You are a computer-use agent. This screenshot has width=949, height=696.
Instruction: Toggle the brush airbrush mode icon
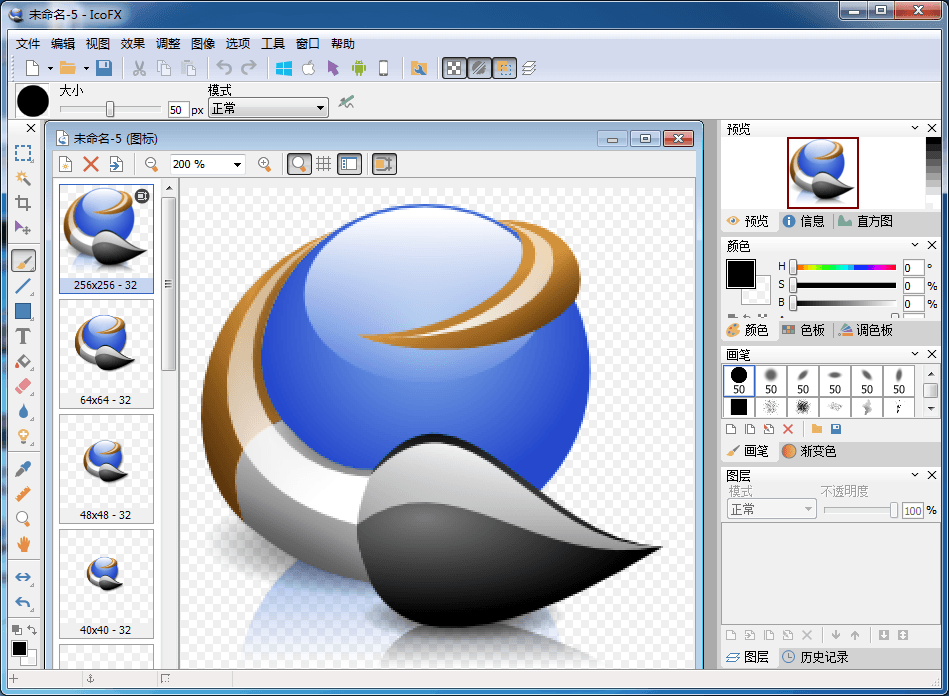pyautogui.click(x=346, y=102)
